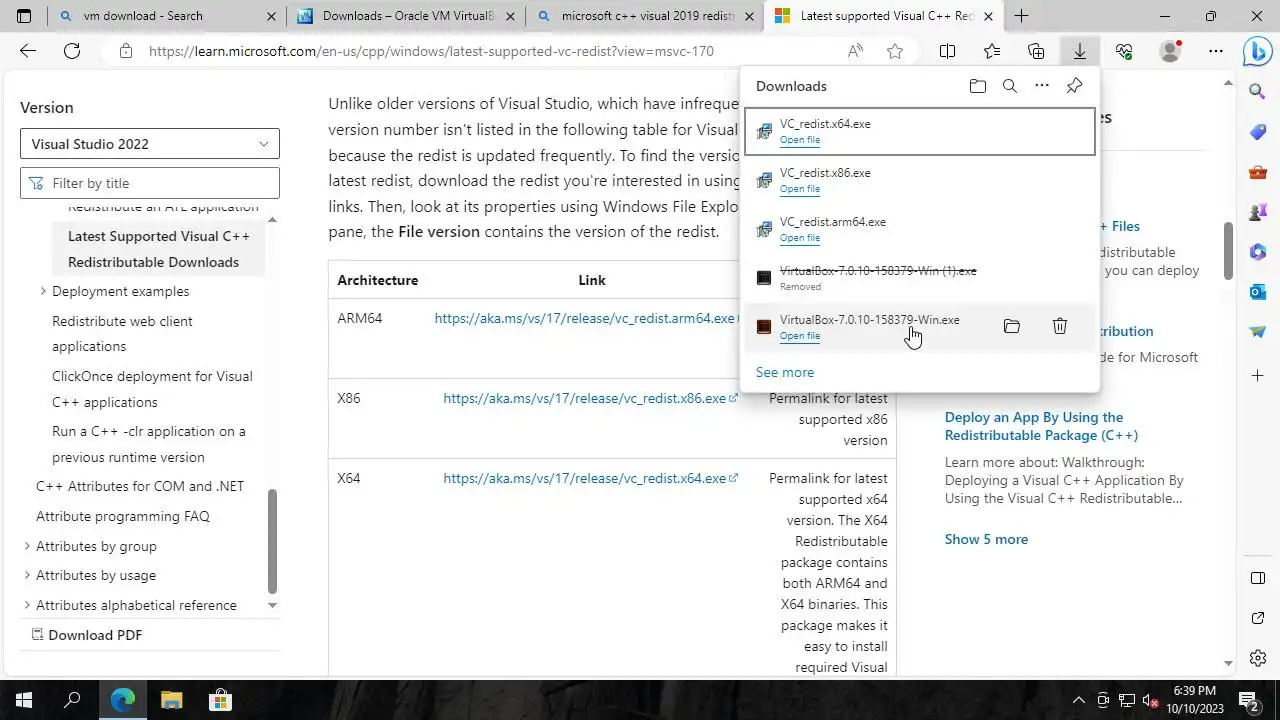Refresh the current page
Screen dimensions: 1280x720
[x=72, y=51]
